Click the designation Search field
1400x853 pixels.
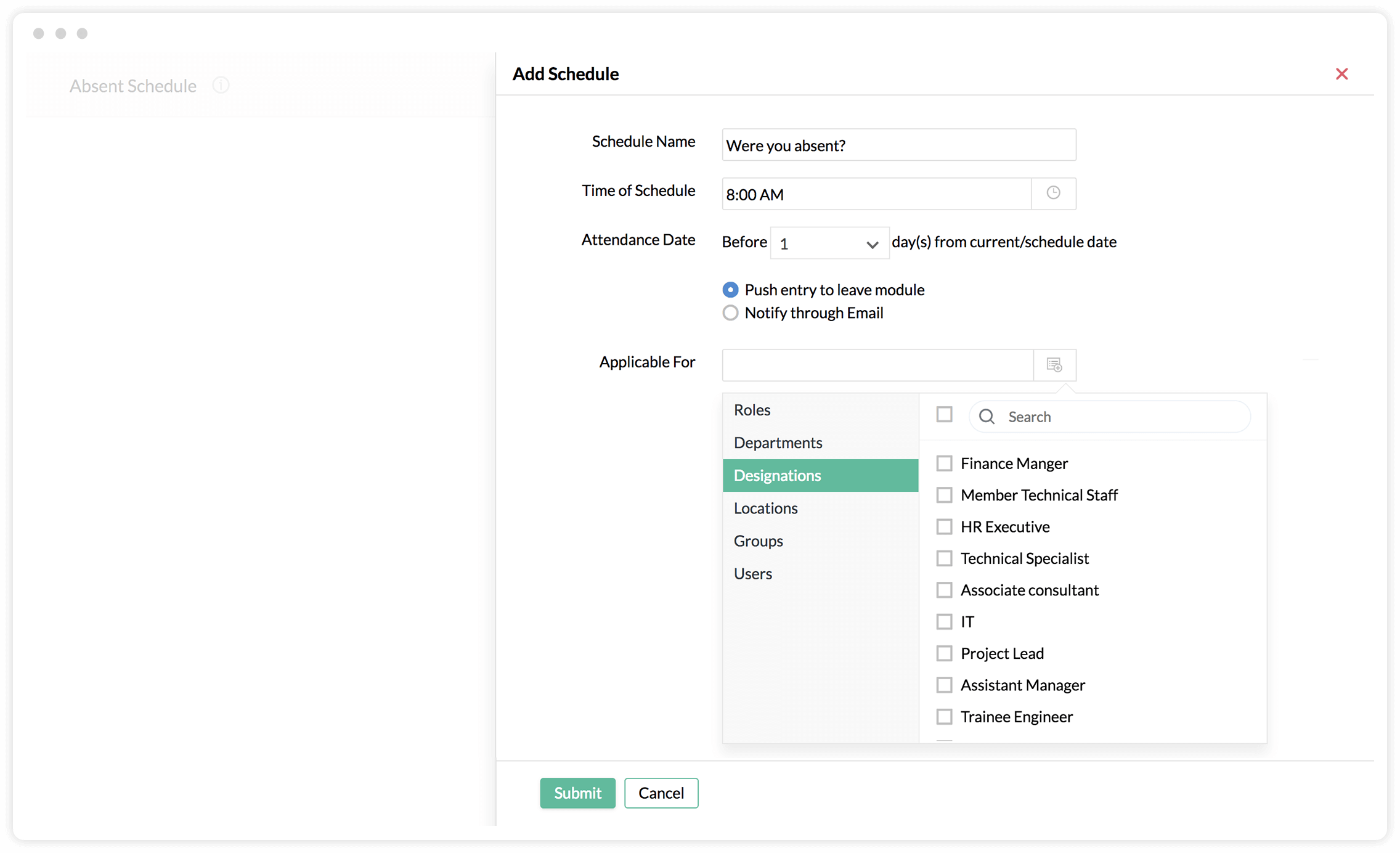point(1110,417)
